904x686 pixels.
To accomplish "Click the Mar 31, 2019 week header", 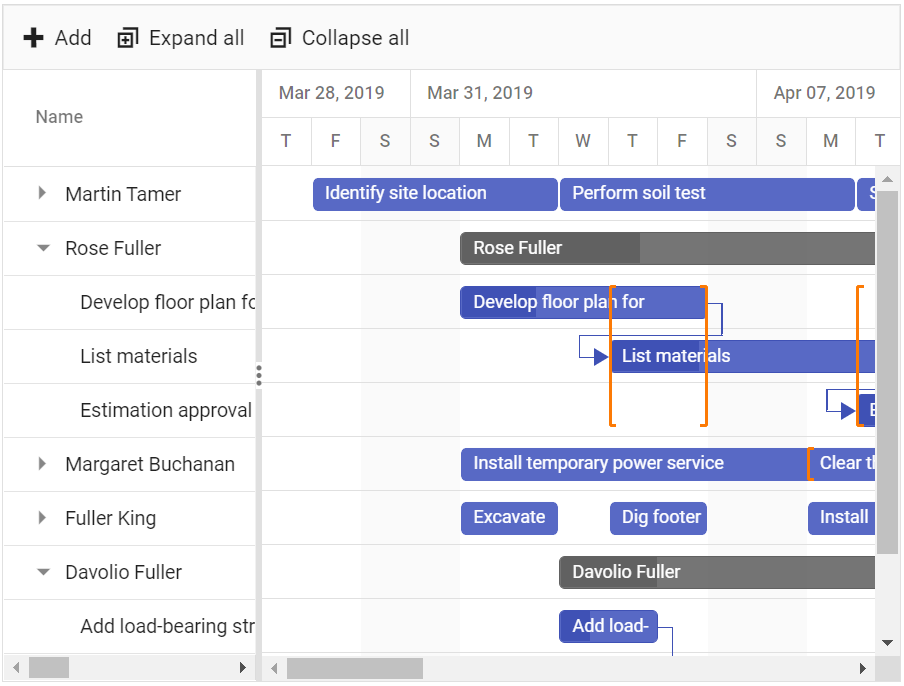I will pyautogui.click(x=480, y=93).
